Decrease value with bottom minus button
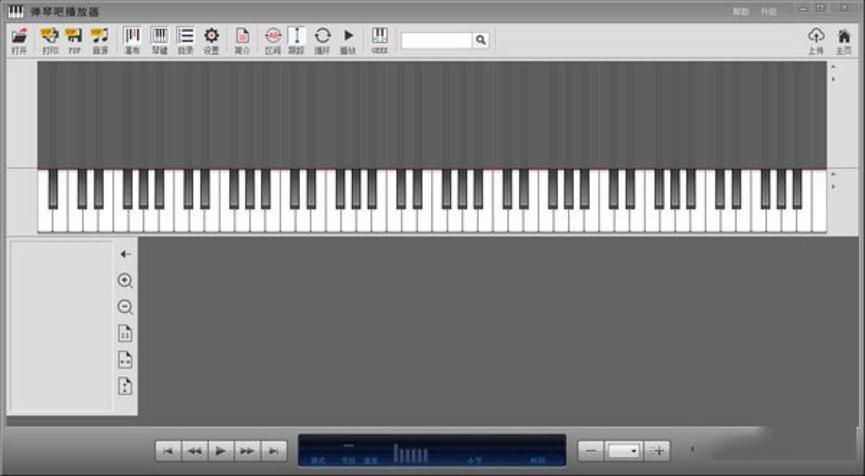The height and width of the screenshot is (476, 865). point(591,451)
